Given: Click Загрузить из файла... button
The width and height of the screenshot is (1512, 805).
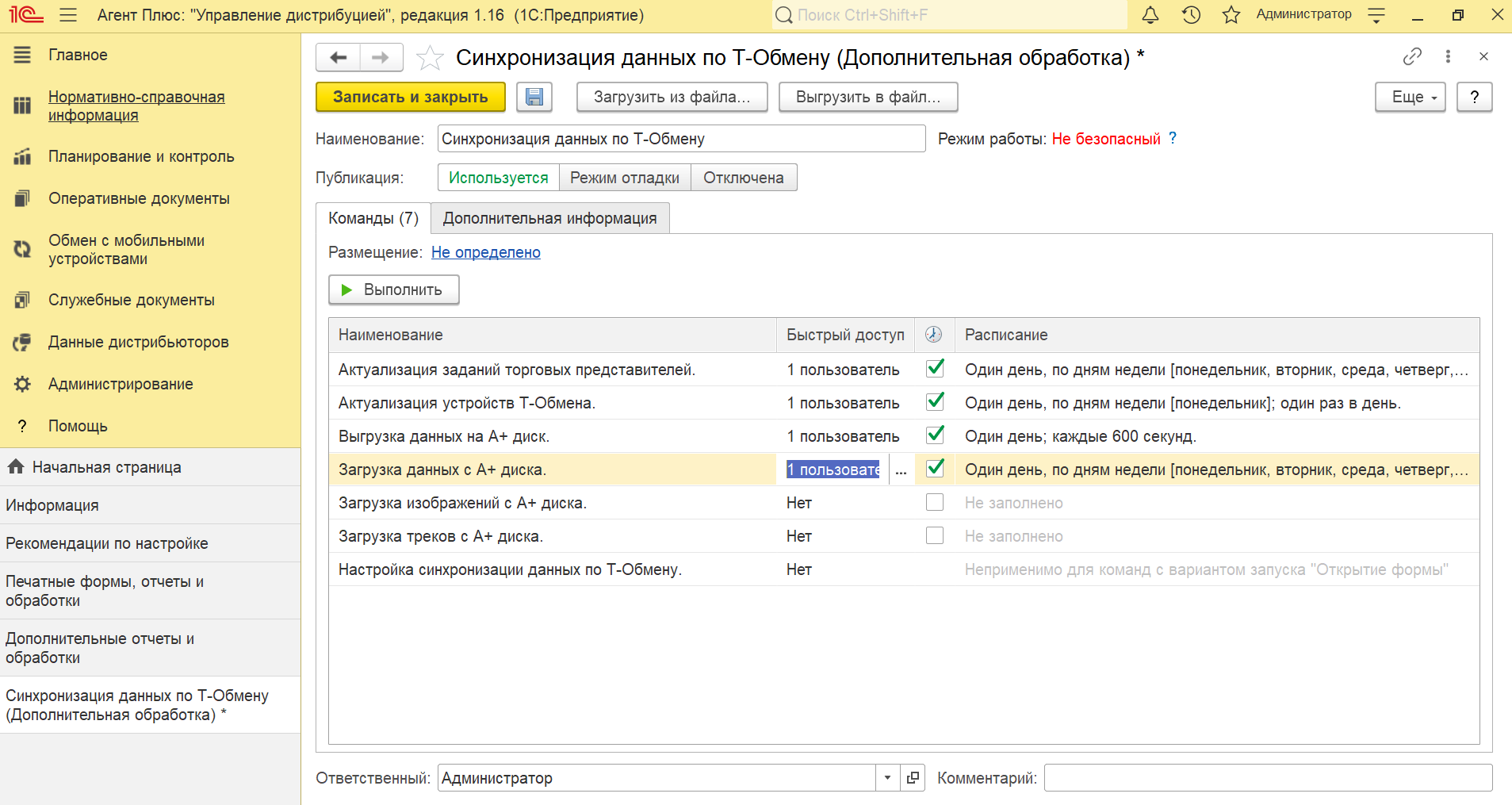Looking at the screenshot, I should [672, 97].
